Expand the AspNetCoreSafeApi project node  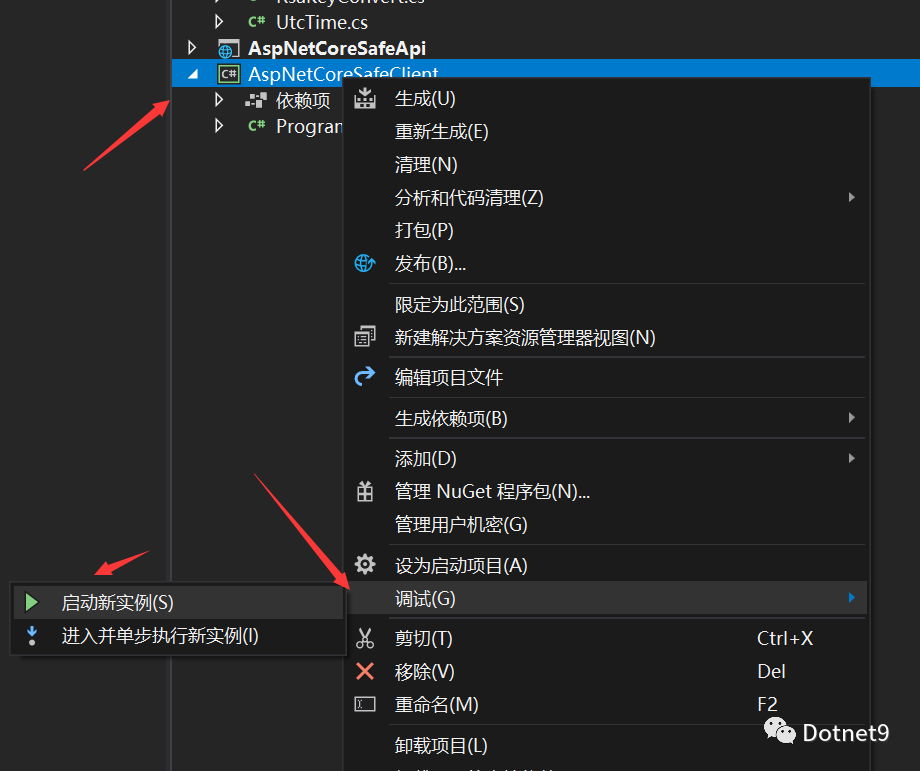click(193, 47)
